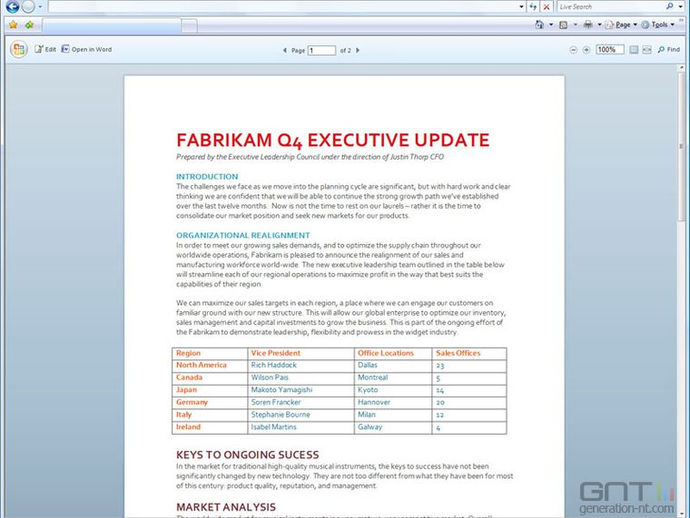The image size is (690, 518).
Task: Go to the next page with the right arrow
Action: click(358, 50)
